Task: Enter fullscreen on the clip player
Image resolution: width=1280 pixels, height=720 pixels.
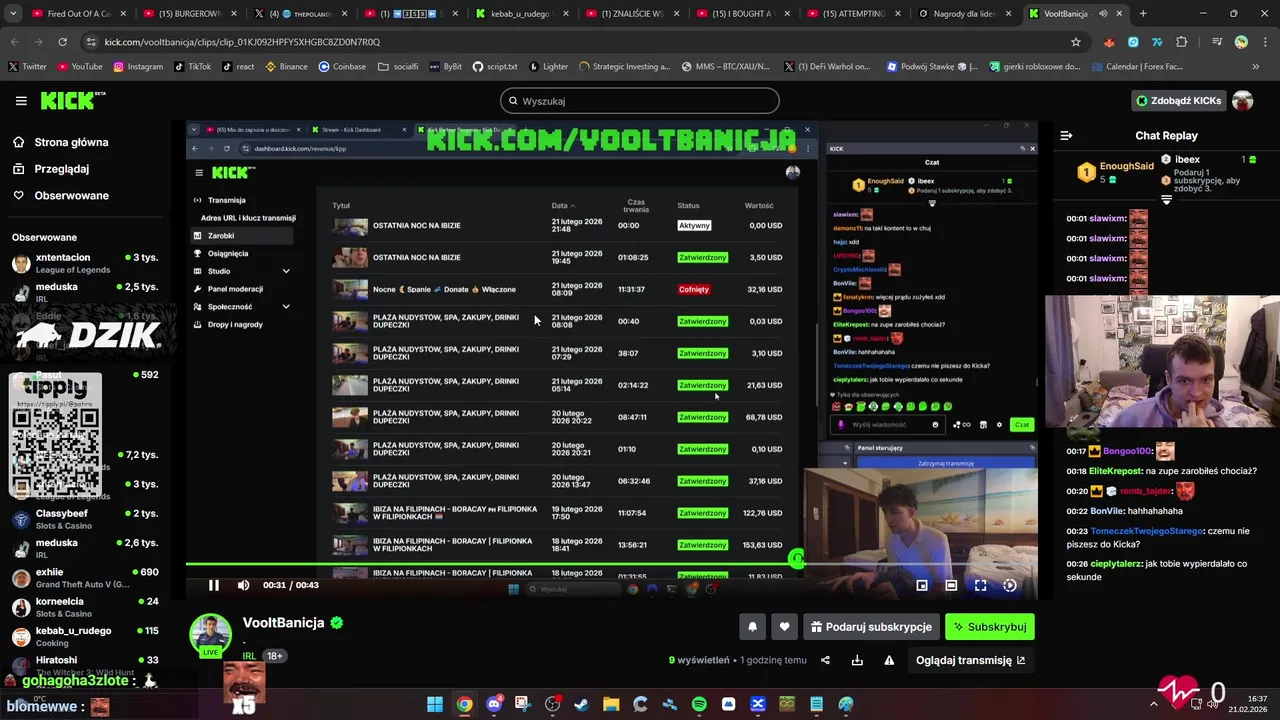Action: tap(980, 585)
